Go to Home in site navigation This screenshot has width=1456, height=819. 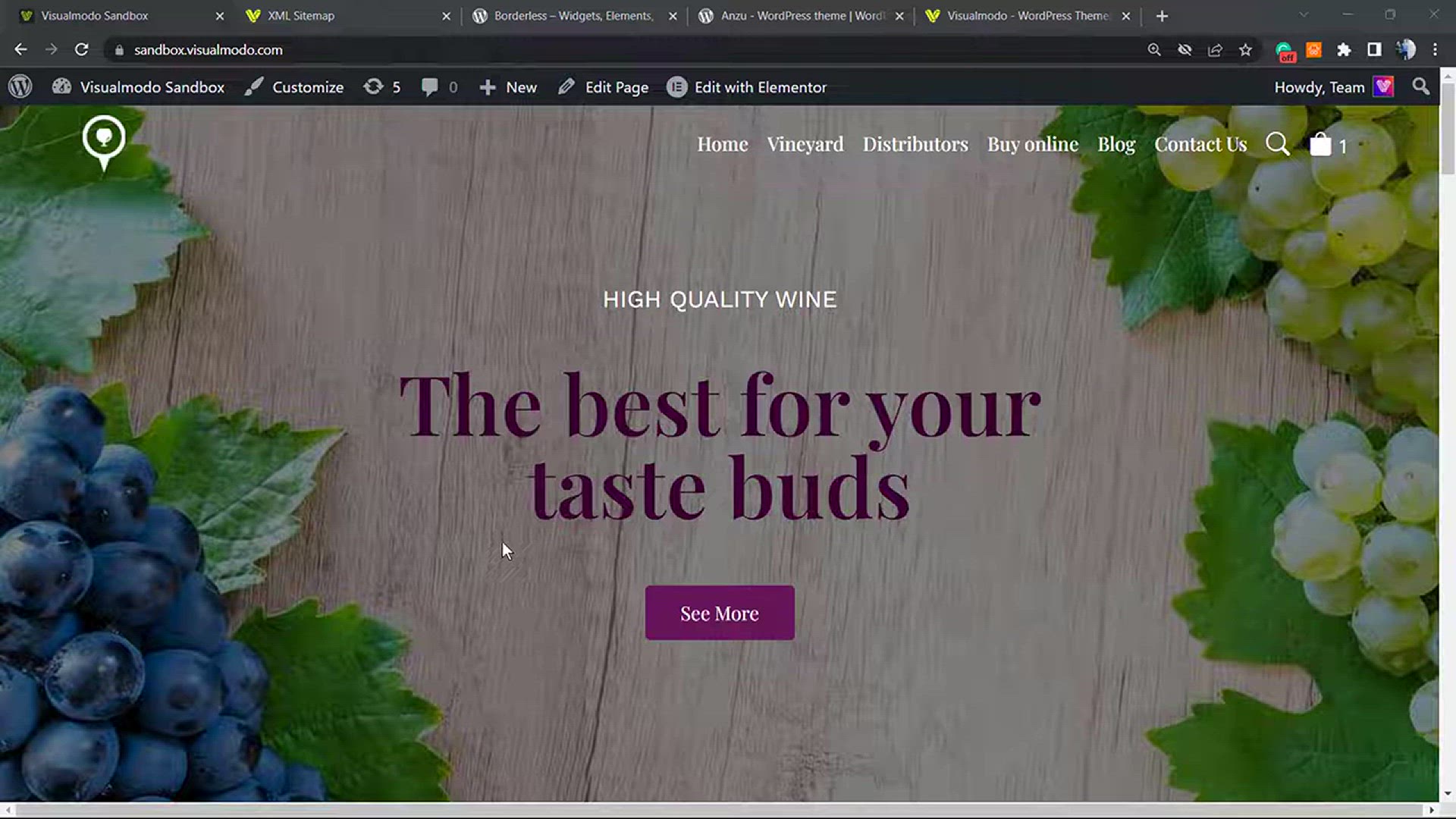723,144
